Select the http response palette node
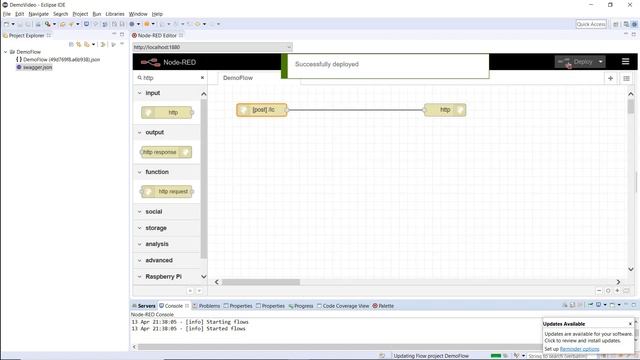Screen dimensions: 640x360 166,152
